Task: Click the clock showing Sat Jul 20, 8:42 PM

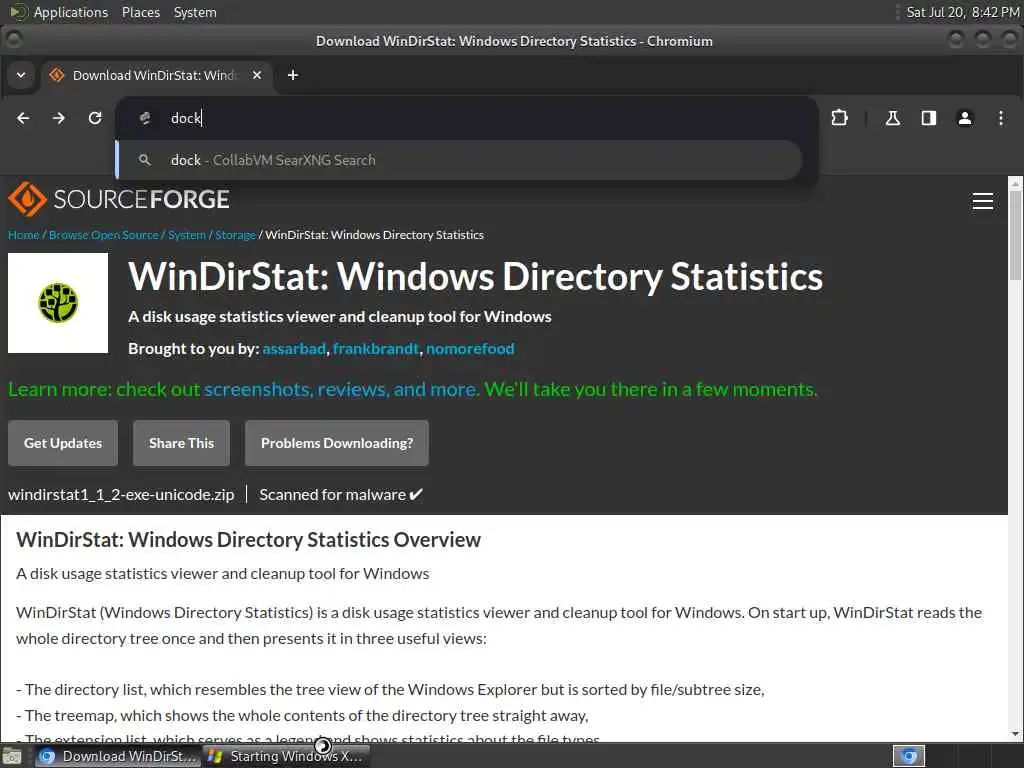Action: [963, 12]
